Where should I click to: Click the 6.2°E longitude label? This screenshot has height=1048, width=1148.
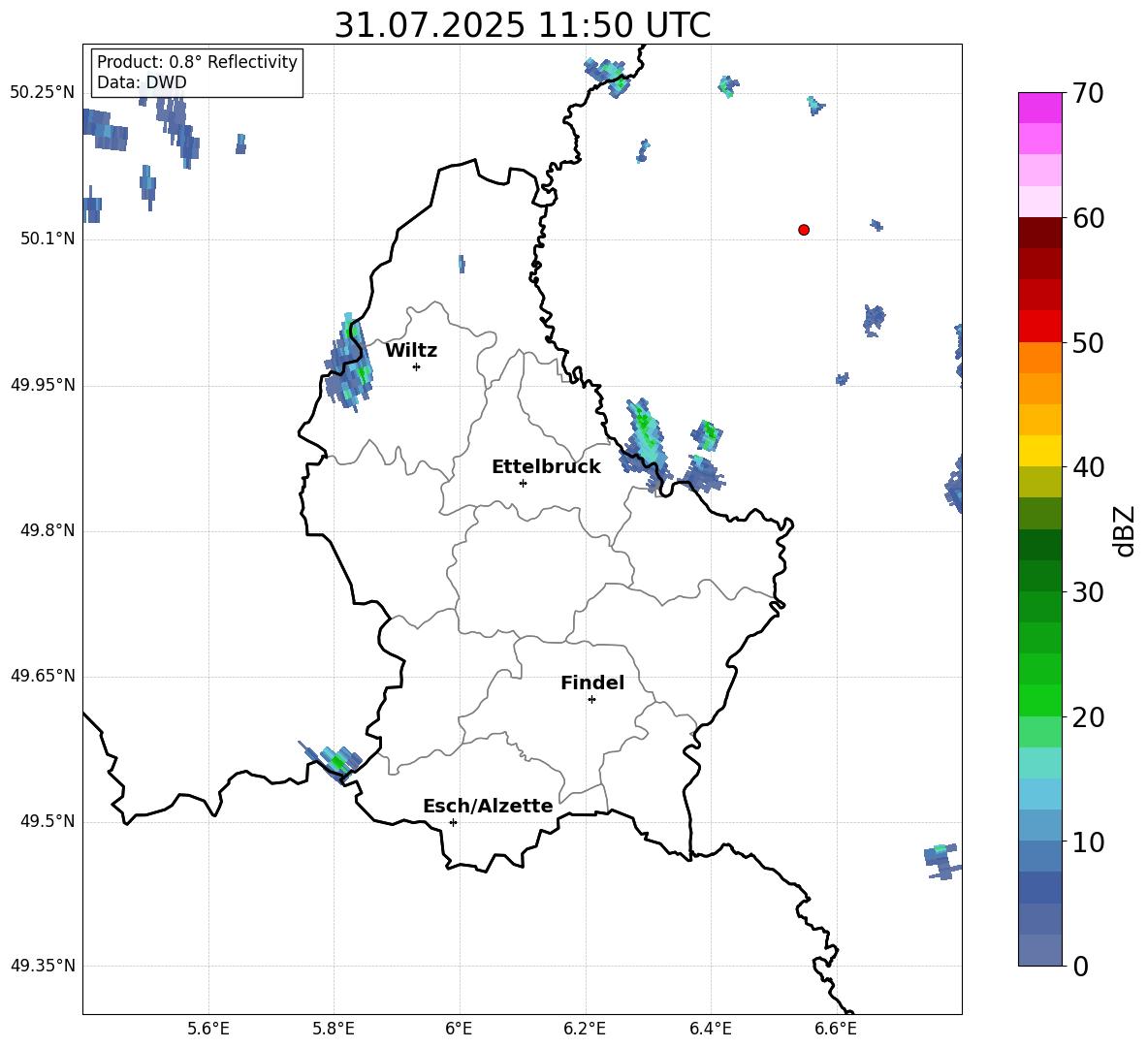tap(585, 1029)
